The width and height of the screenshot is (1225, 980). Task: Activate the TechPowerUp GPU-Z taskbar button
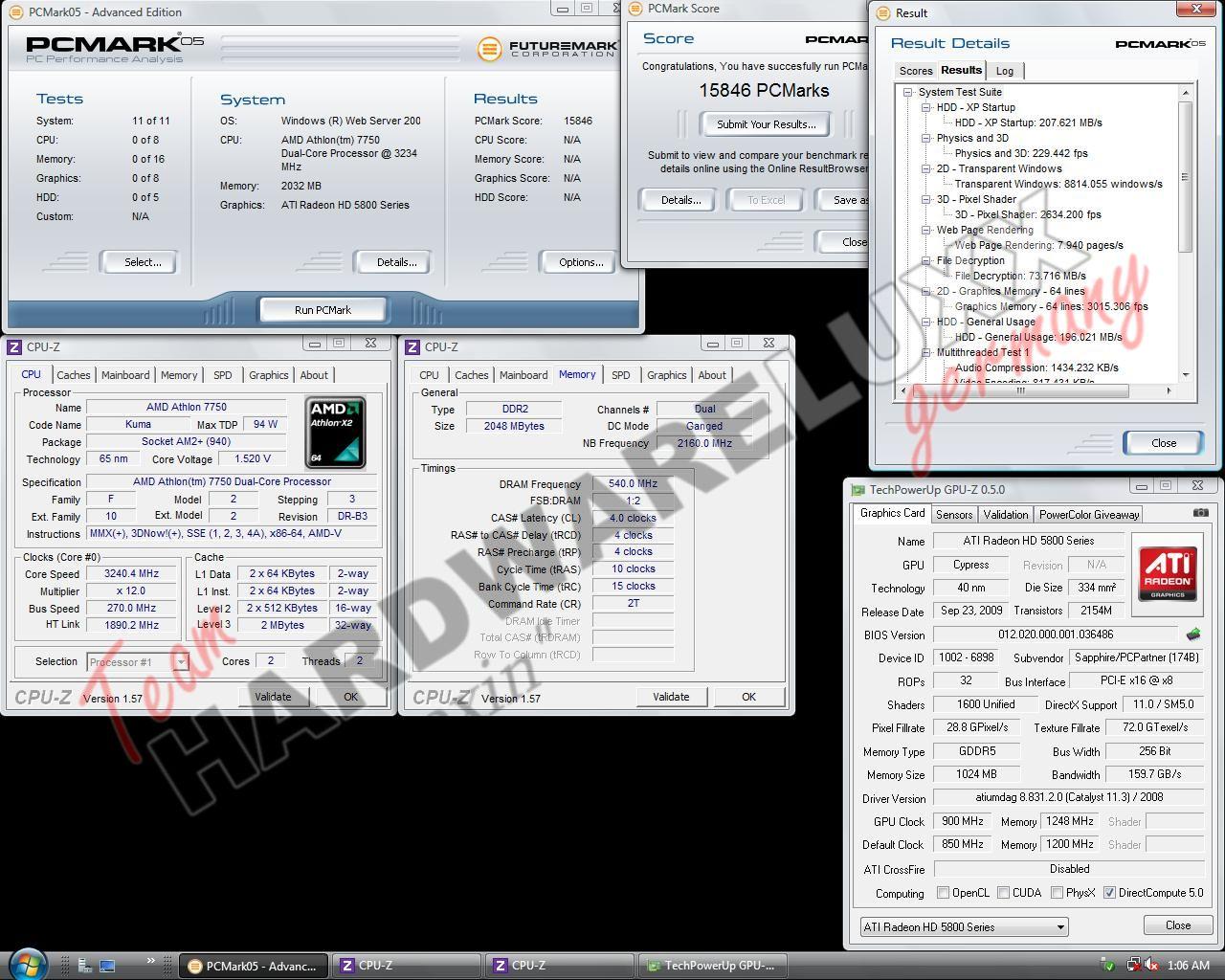point(711,966)
